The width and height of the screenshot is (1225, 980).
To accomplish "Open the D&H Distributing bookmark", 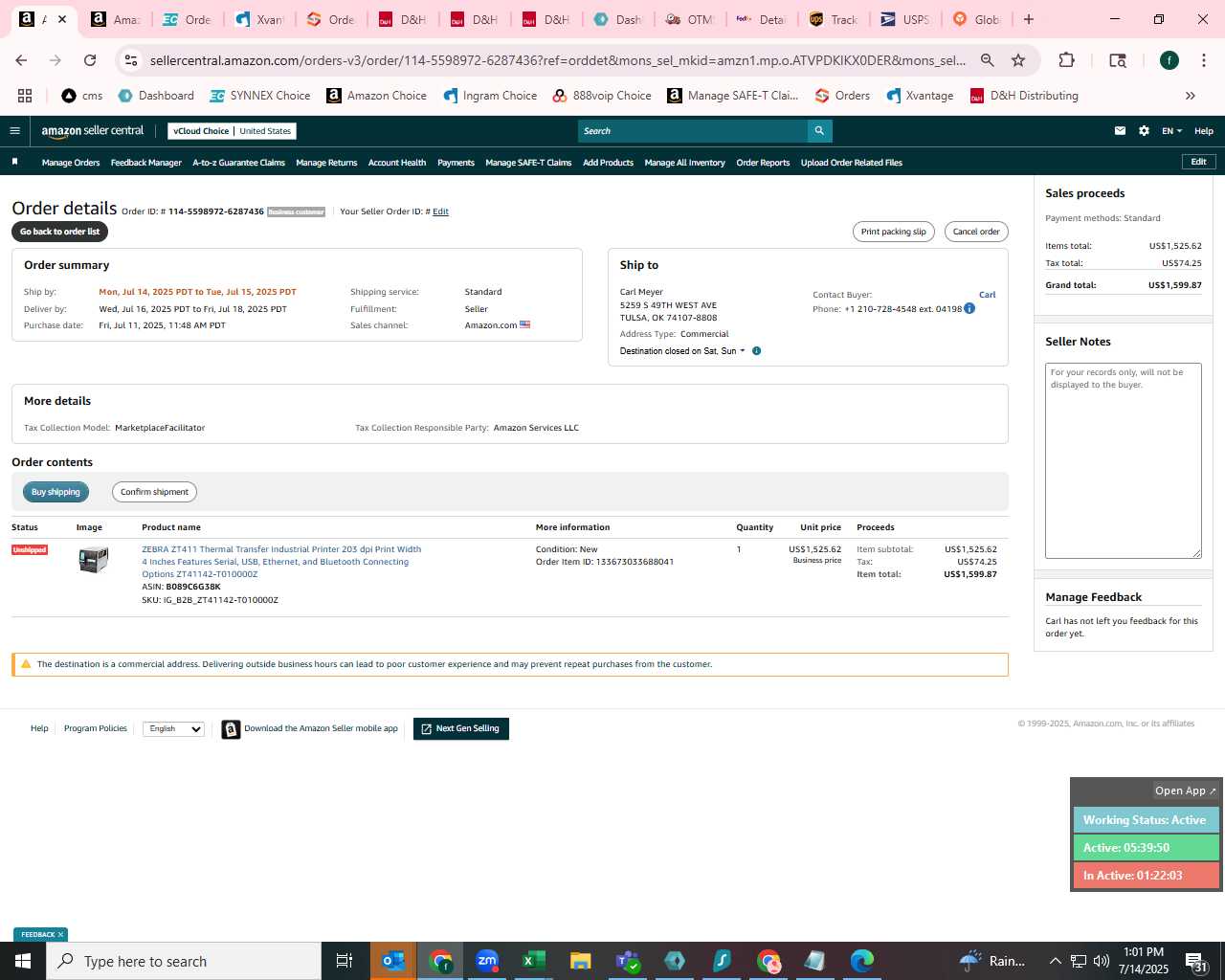I will 1024,96.
